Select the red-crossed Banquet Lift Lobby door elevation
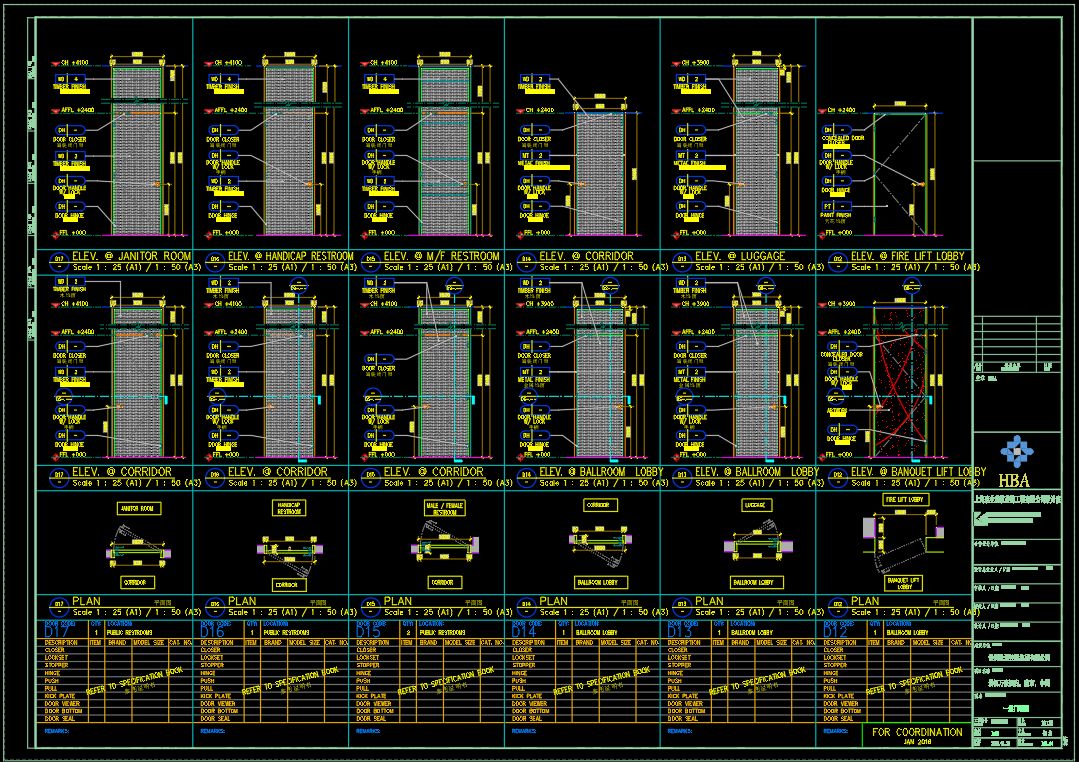This screenshot has width=1079, height=762. point(900,382)
